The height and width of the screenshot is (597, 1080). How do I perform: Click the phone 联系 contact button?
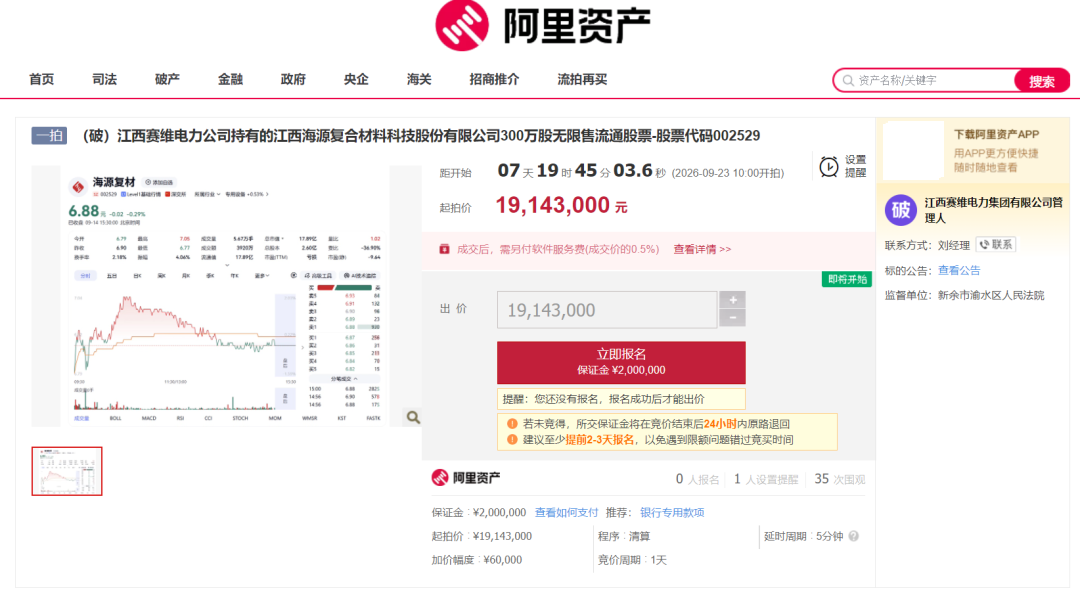(x=996, y=245)
